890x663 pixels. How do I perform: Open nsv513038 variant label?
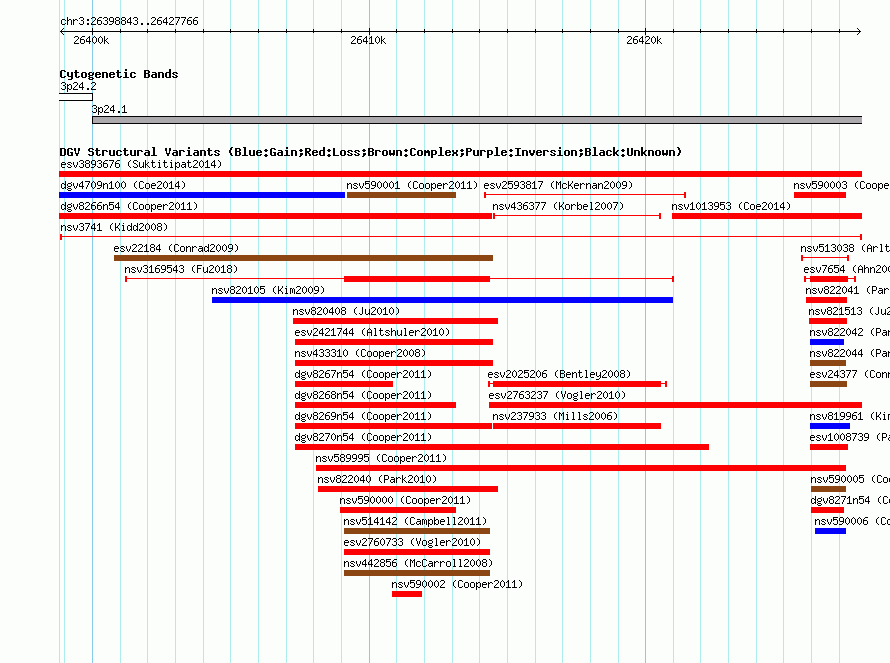coord(845,248)
